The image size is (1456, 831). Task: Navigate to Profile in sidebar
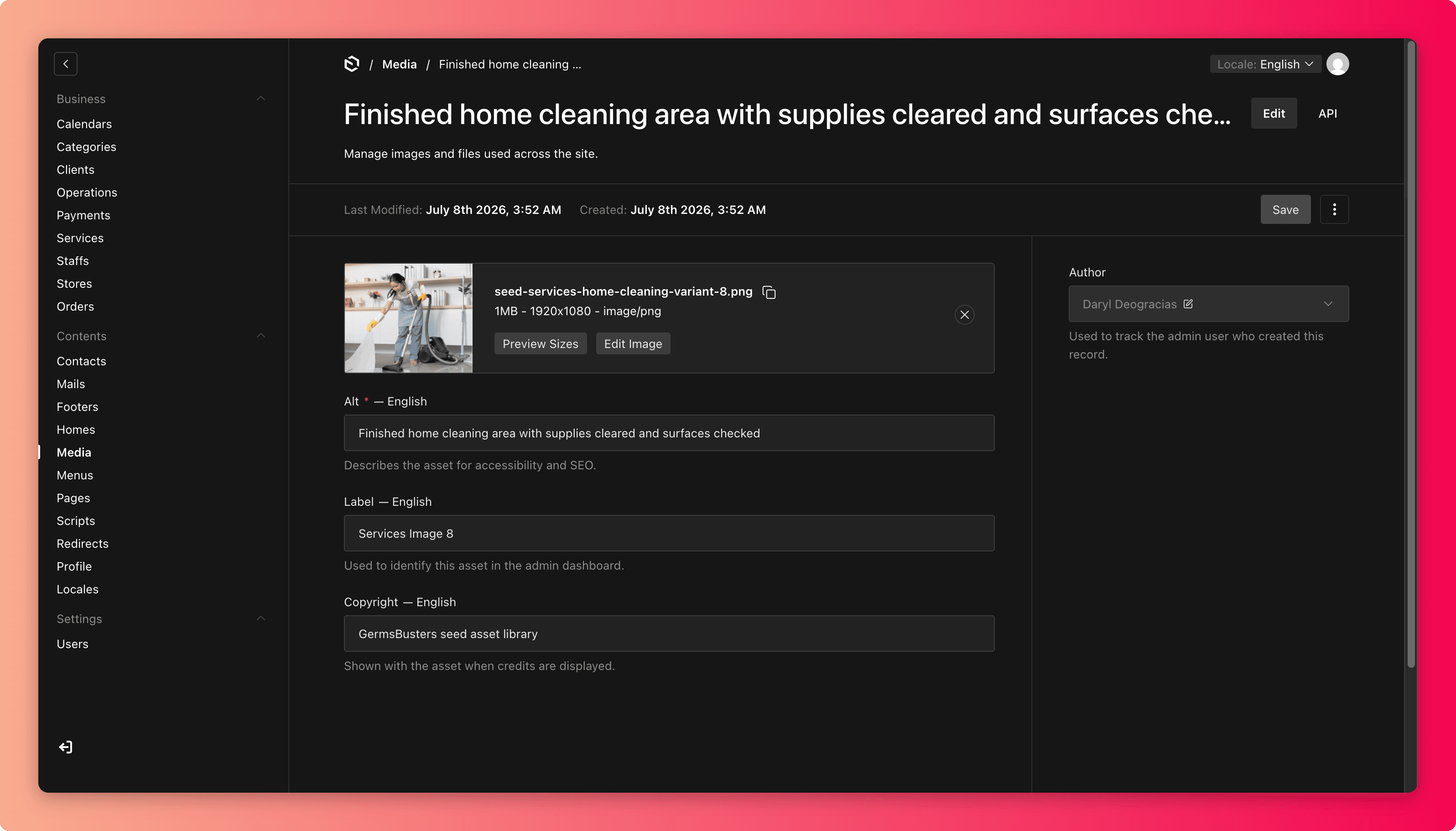coord(74,566)
